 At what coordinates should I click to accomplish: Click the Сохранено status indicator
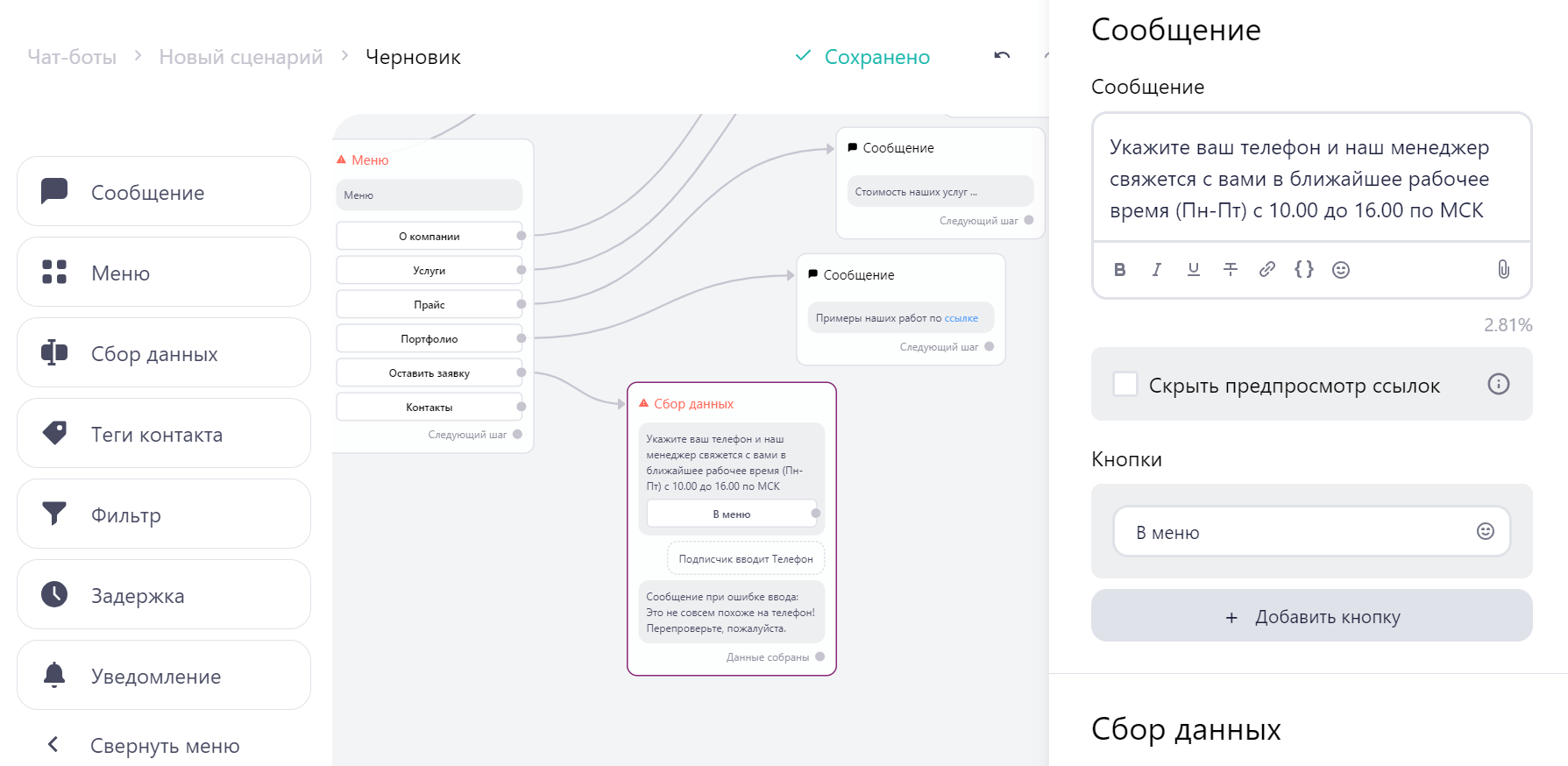(862, 57)
